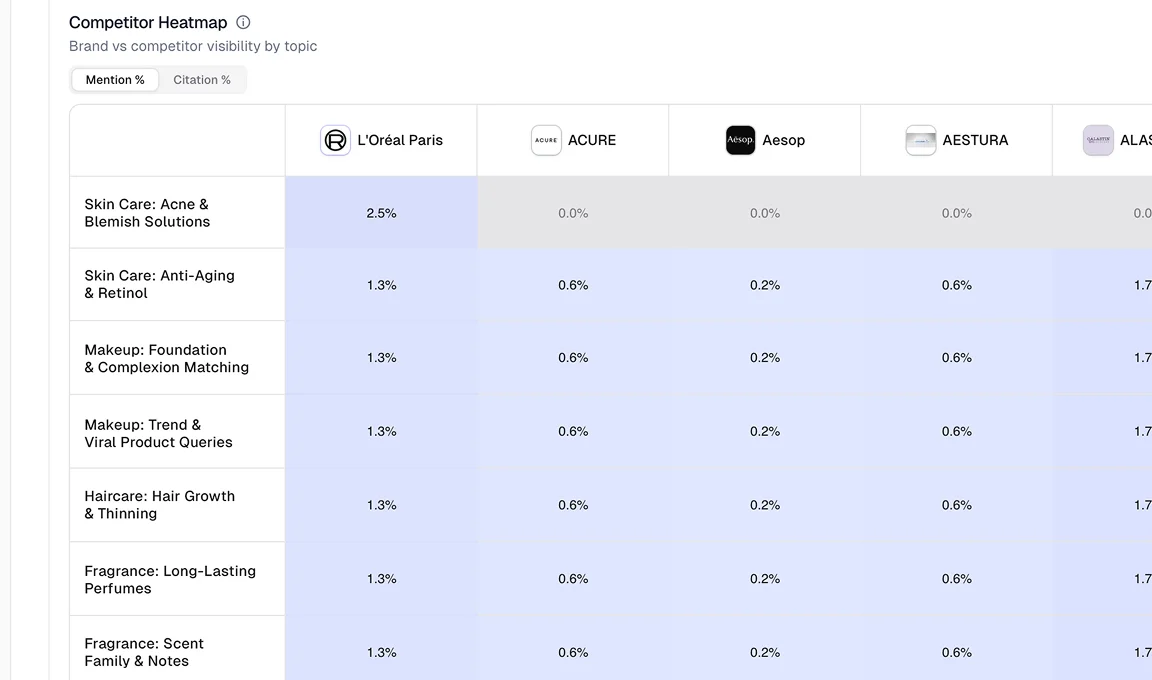Click the L'Oréal Paris brand logo icon
Viewport: 1152px width, 680px height.
[x=335, y=140]
